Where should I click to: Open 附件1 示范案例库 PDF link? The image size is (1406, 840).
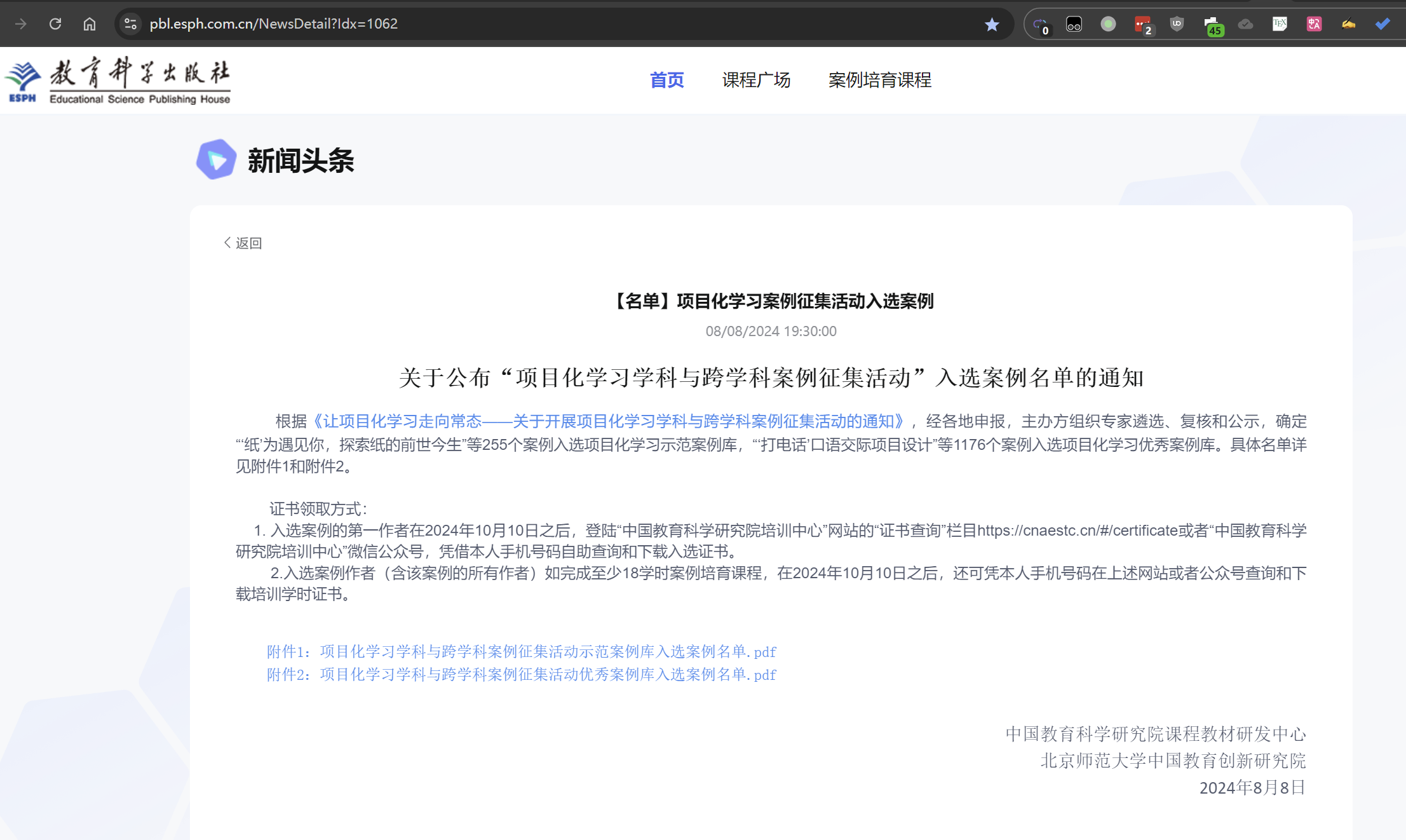(521, 651)
